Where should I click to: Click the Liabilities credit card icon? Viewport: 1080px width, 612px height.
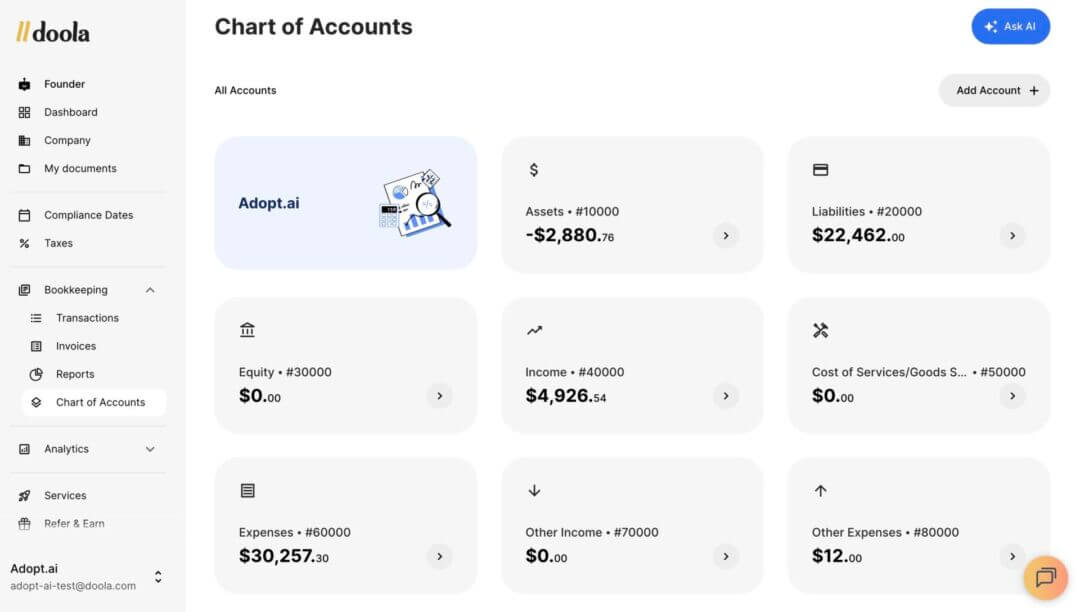coord(820,170)
